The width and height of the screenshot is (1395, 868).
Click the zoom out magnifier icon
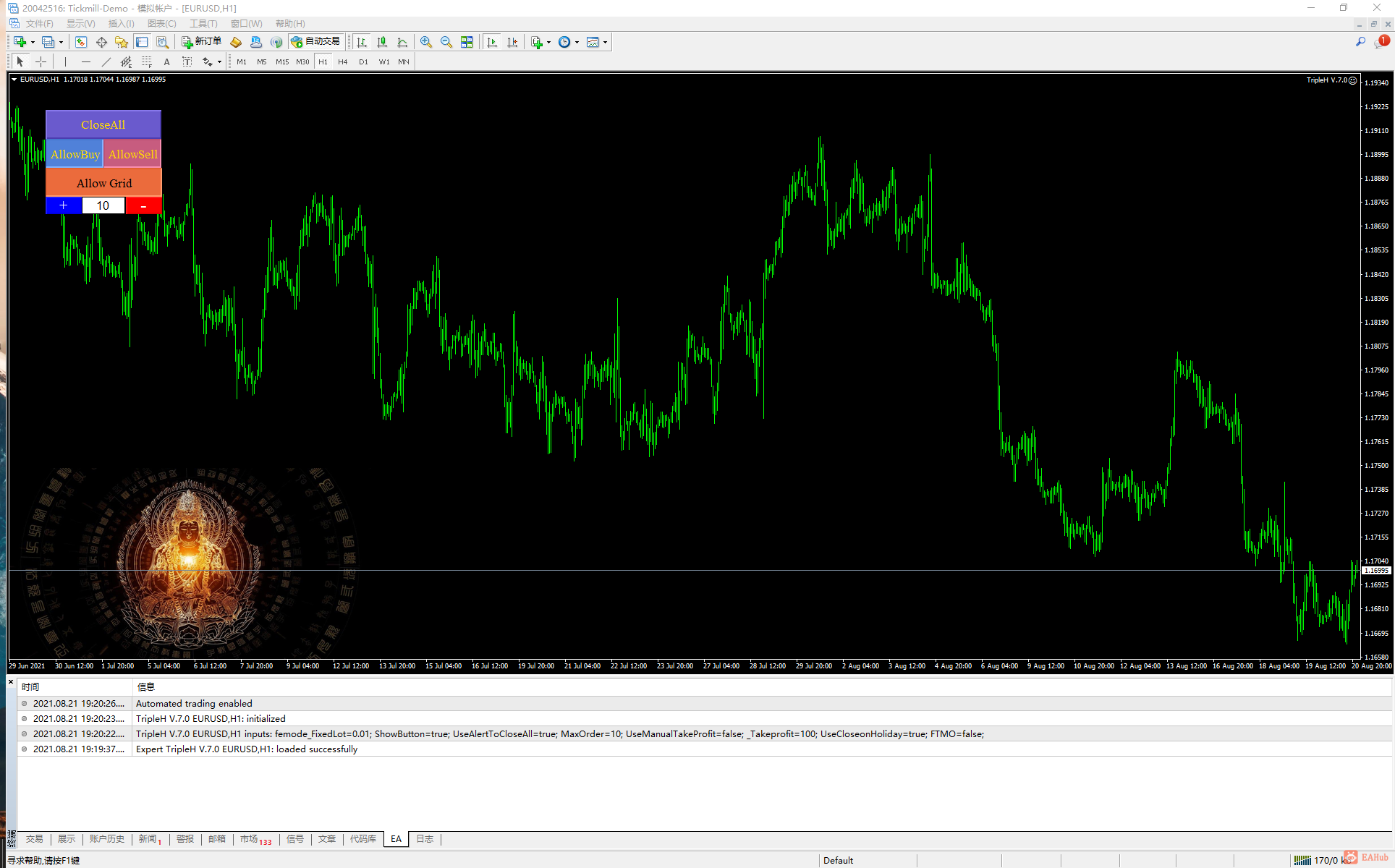446,42
